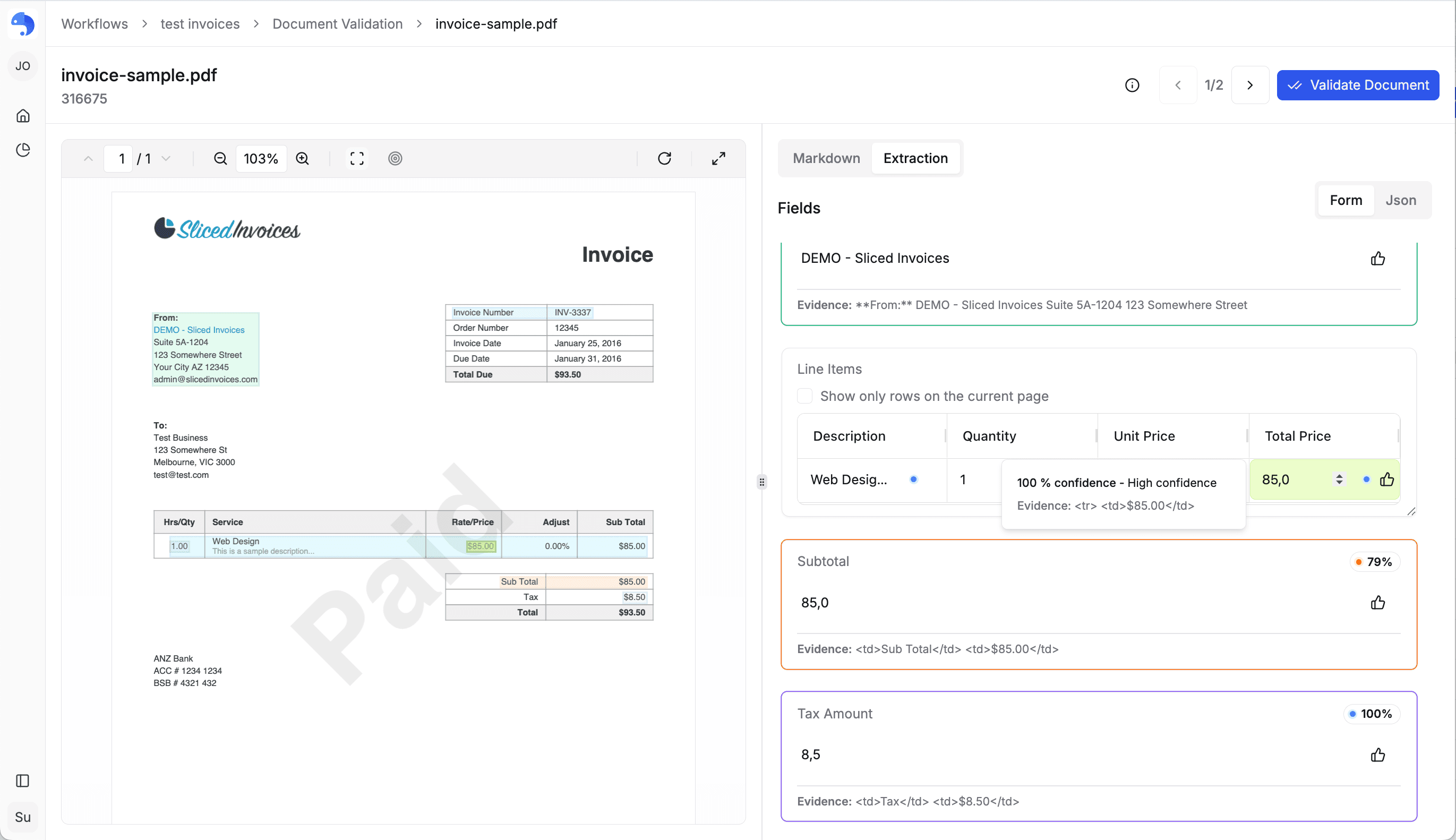Switch to Json view
1456x840 pixels.
1400,200
